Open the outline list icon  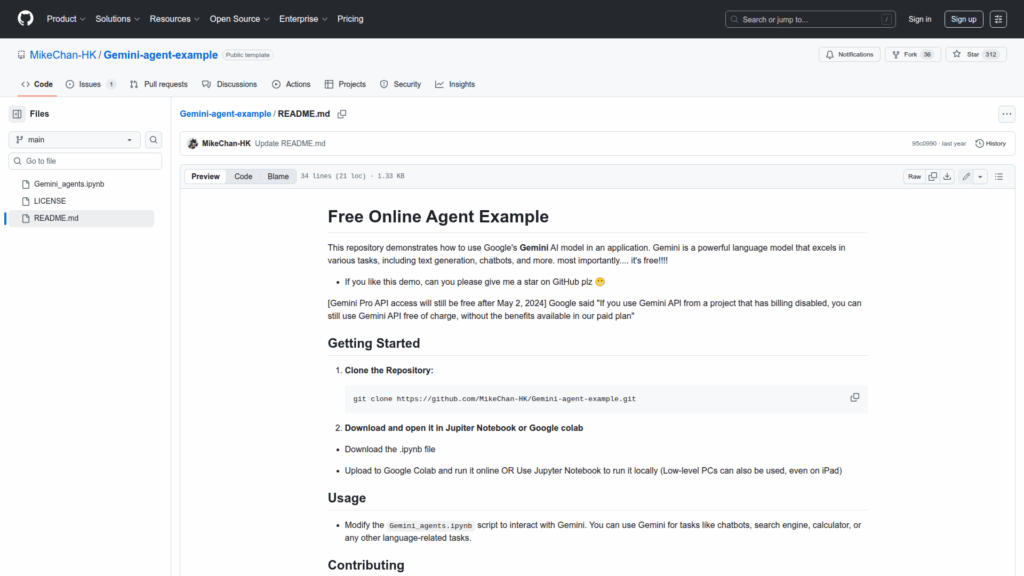(x=999, y=176)
